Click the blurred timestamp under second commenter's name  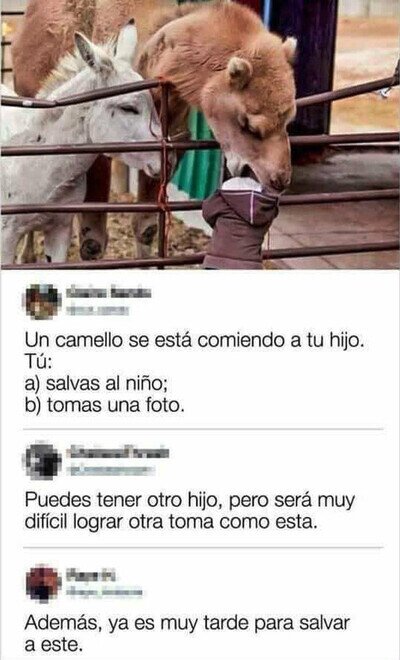tap(112, 470)
